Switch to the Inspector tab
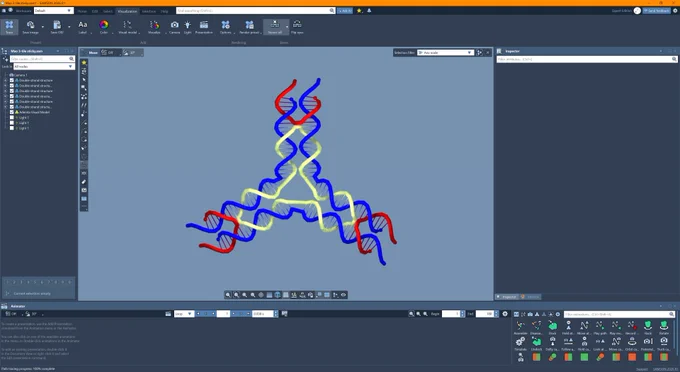 point(507,297)
